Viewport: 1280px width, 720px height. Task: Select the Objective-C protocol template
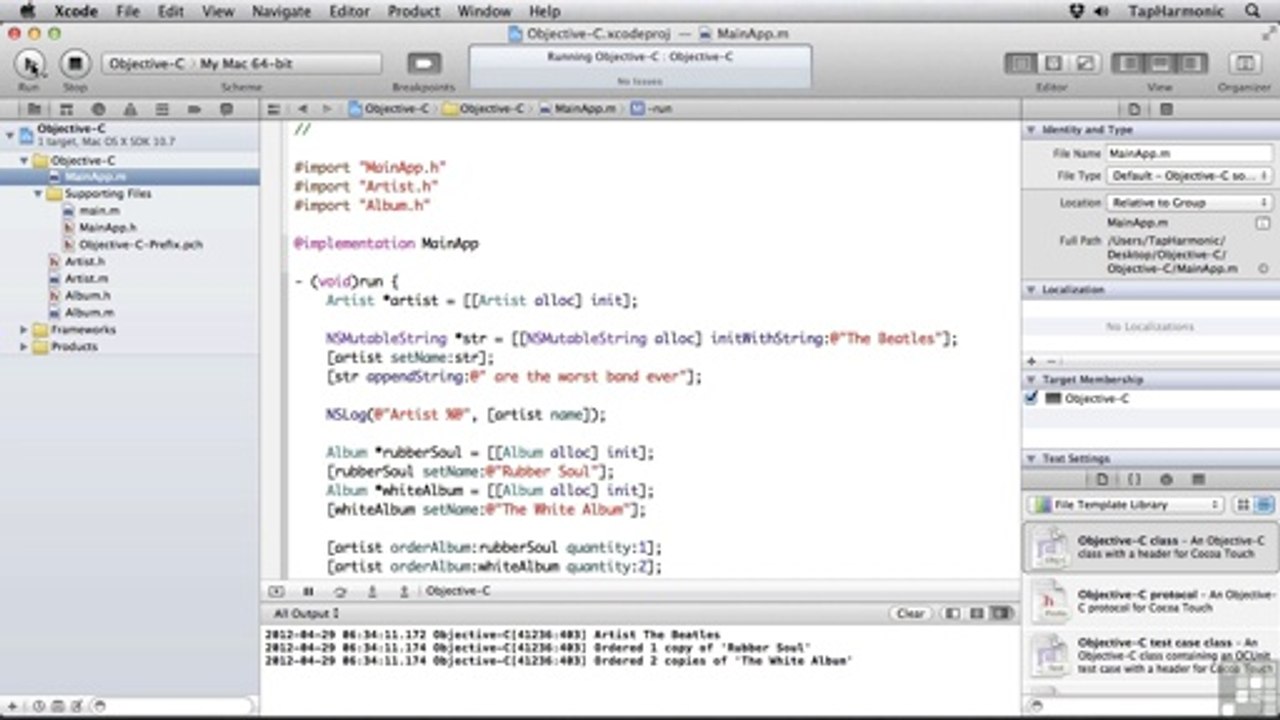tap(1150, 601)
